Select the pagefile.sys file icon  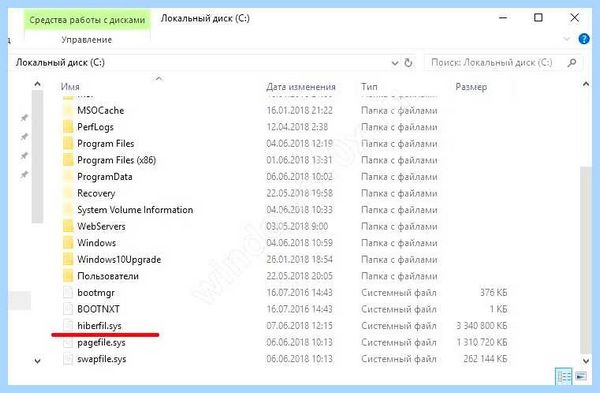coord(68,342)
